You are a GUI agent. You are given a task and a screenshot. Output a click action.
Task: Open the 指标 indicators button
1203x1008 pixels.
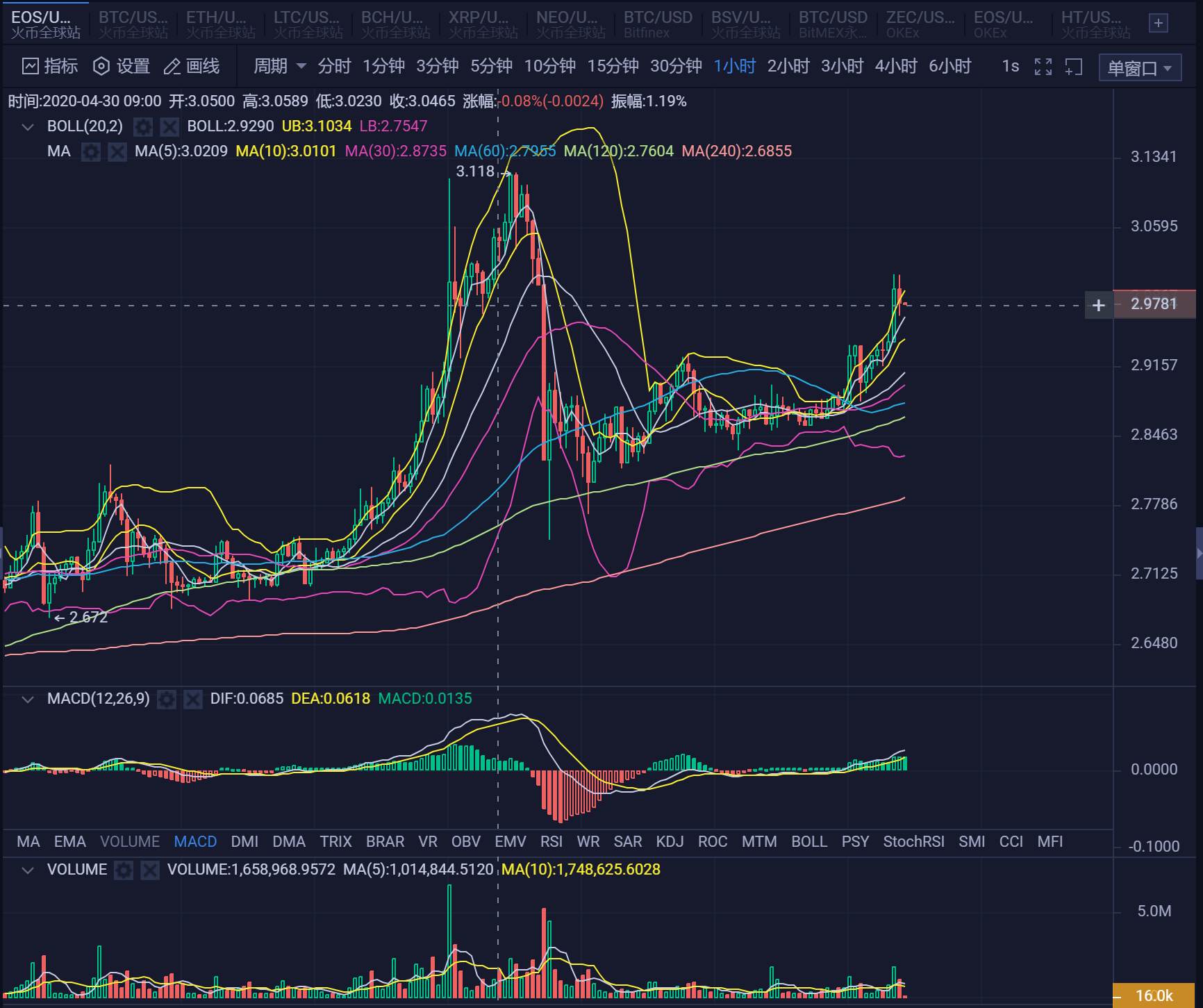click(50, 66)
